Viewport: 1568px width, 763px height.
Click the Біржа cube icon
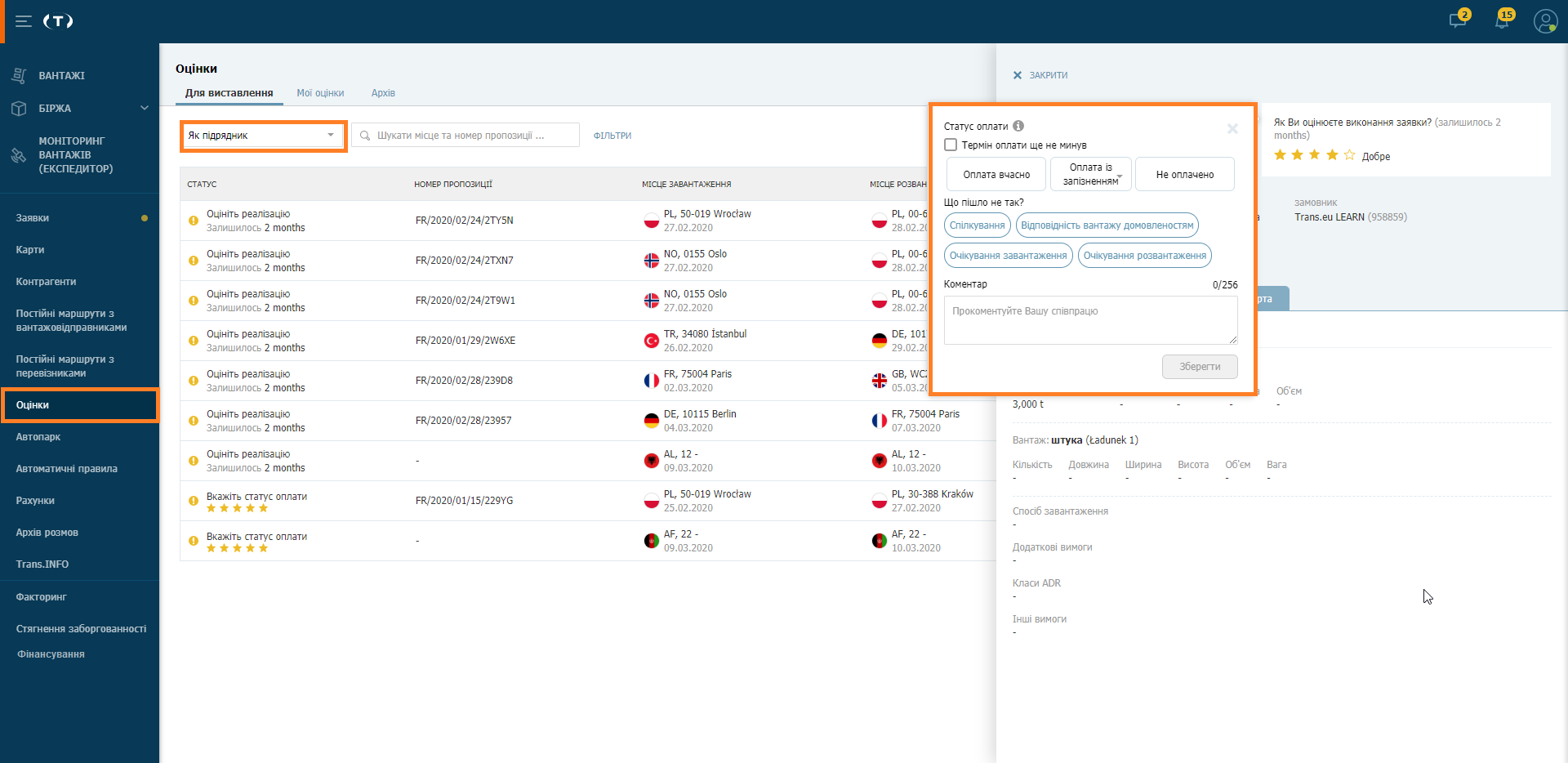[x=19, y=108]
